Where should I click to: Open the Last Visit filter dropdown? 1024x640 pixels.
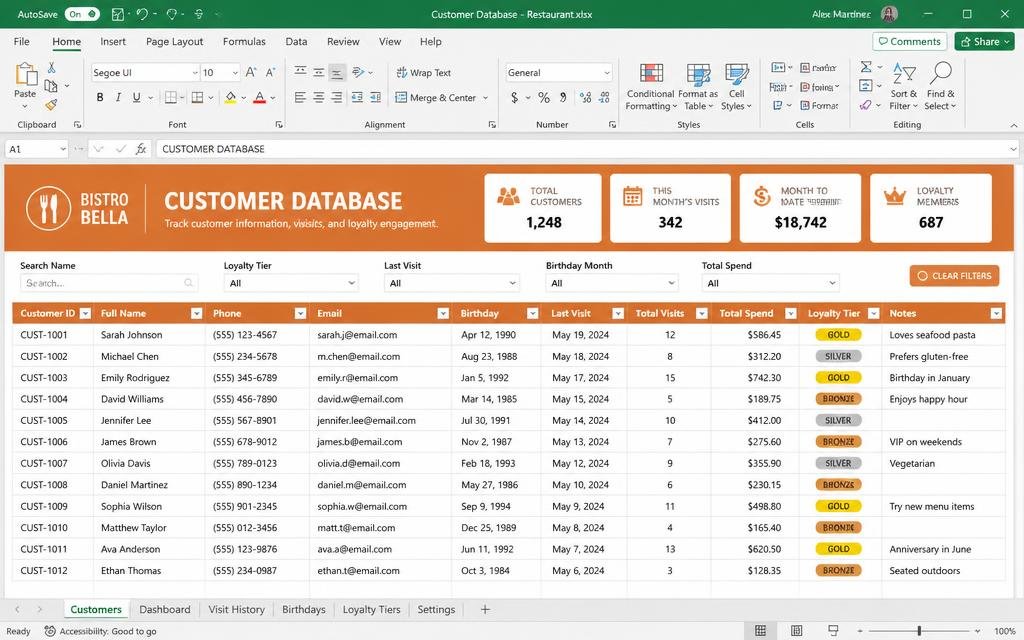coord(451,283)
